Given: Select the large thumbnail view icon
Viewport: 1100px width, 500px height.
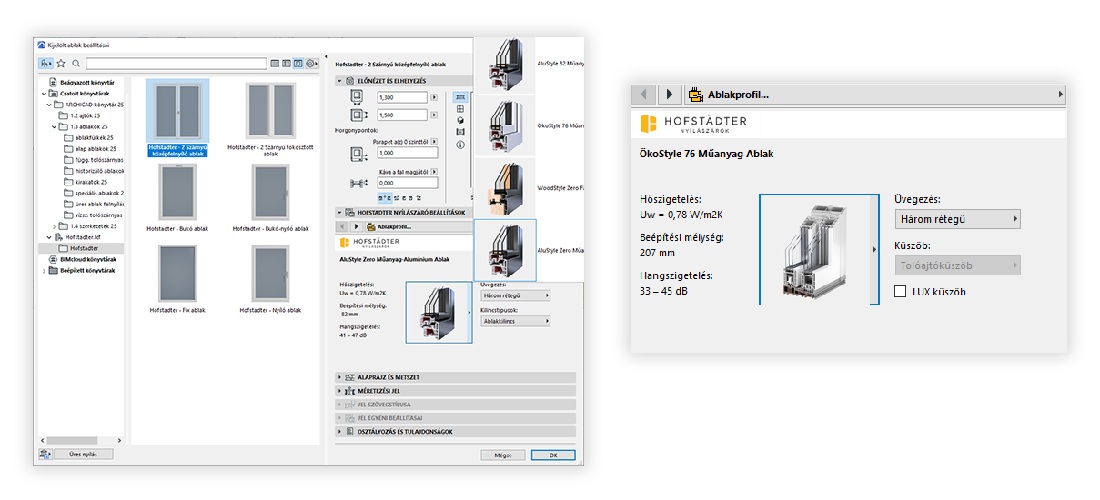Looking at the screenshot, I should 298,63.
